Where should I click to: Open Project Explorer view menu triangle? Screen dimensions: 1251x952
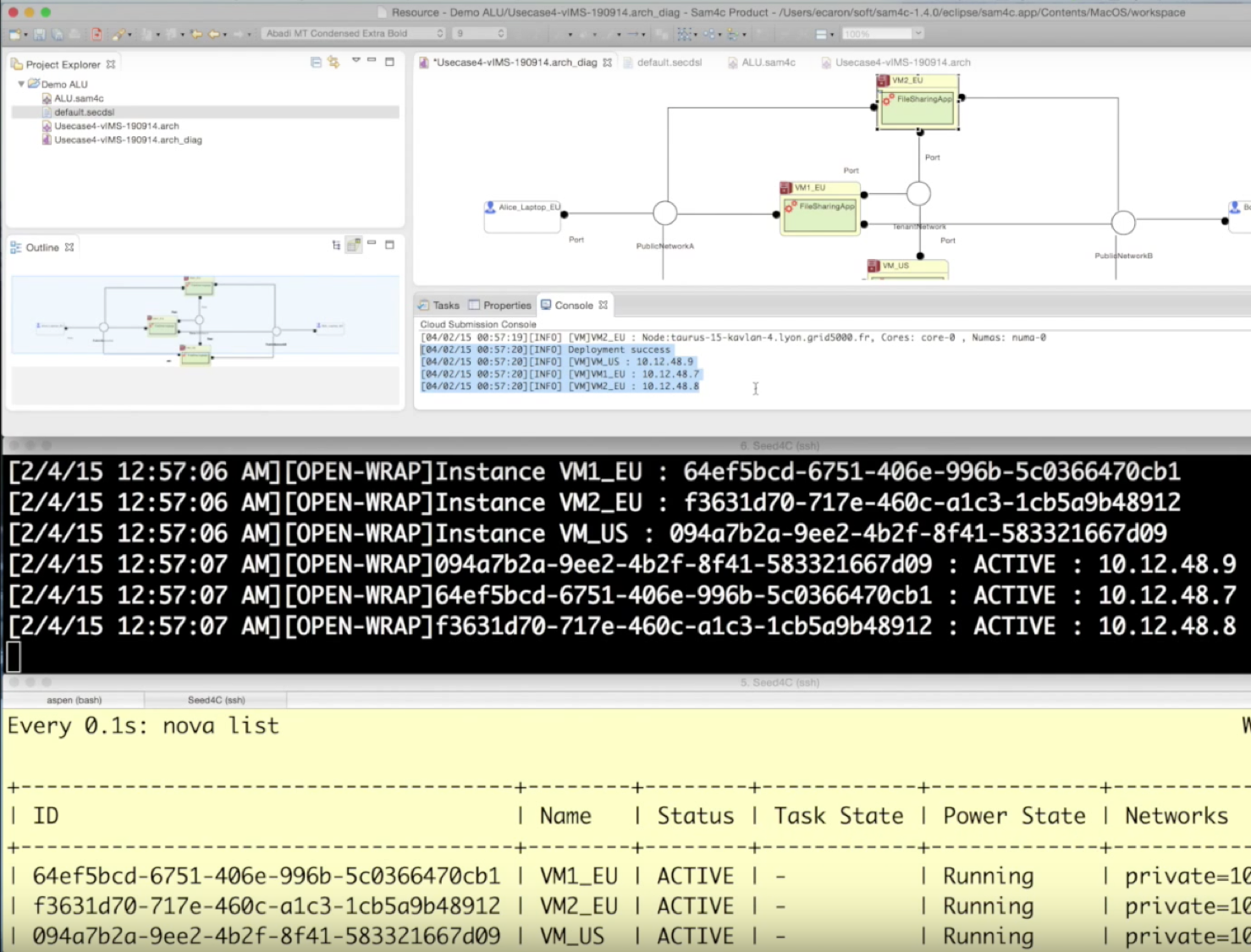point(355,60)
